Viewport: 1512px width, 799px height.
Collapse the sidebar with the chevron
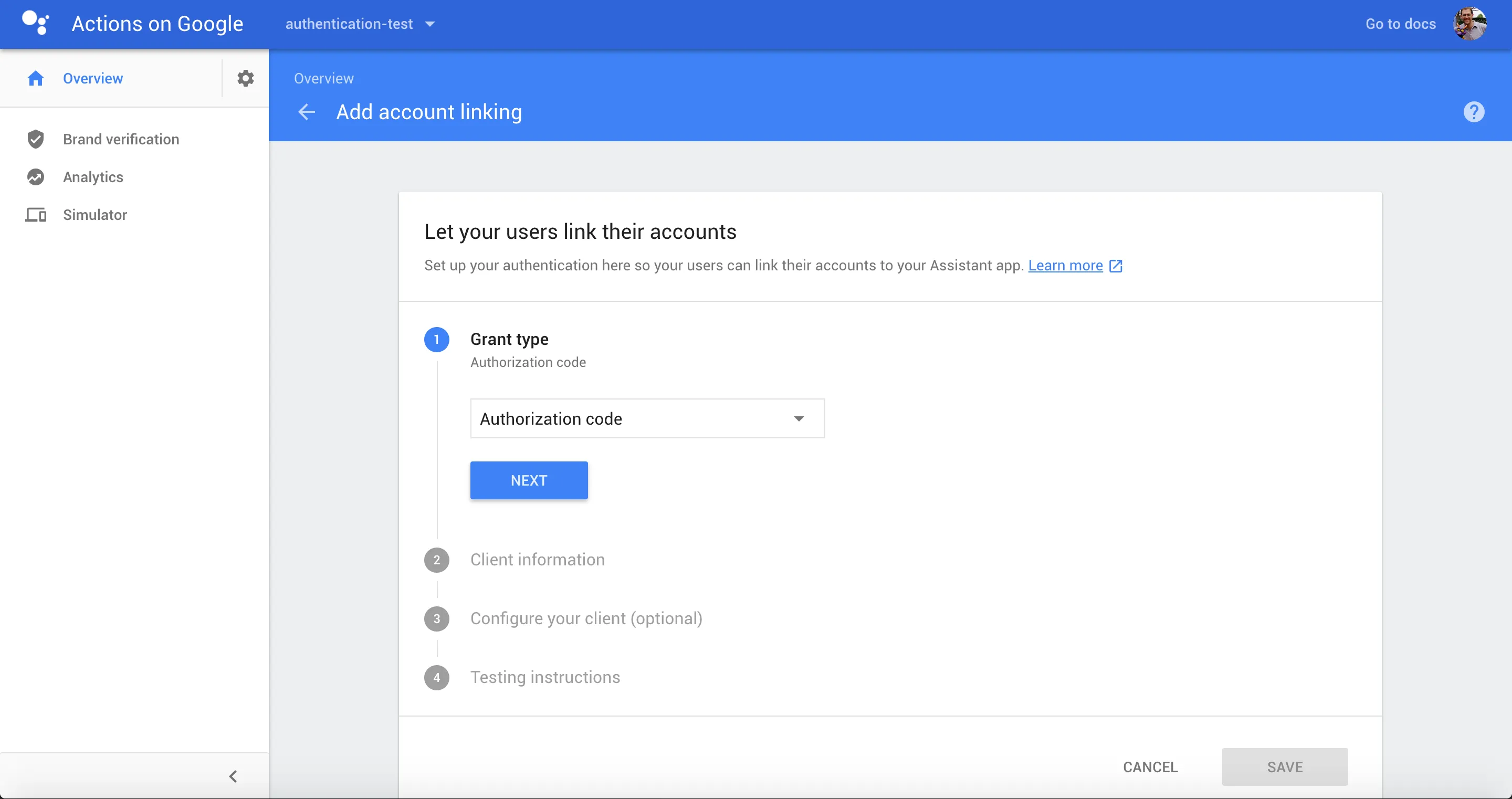pyautogui.click(x=233, y=776)
